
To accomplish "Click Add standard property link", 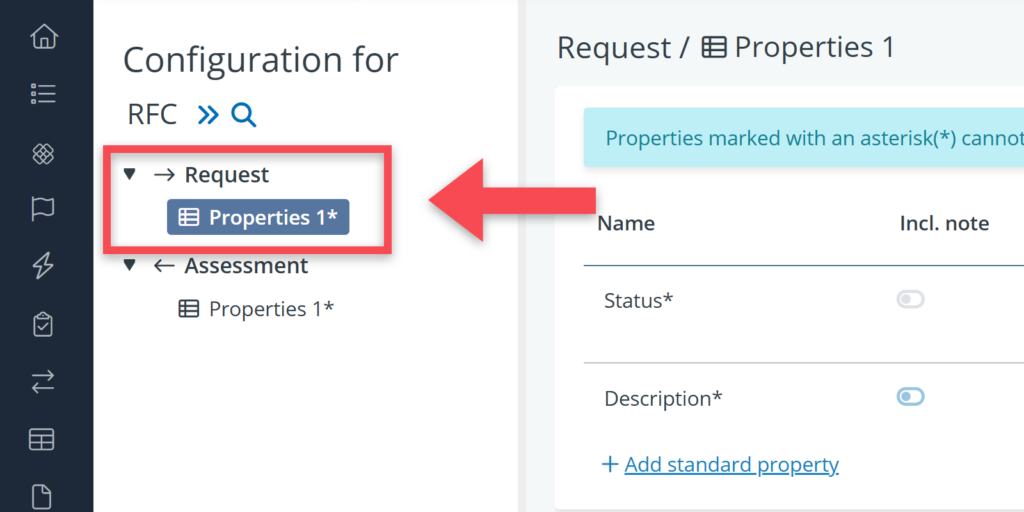I will (x=730, y=464).
